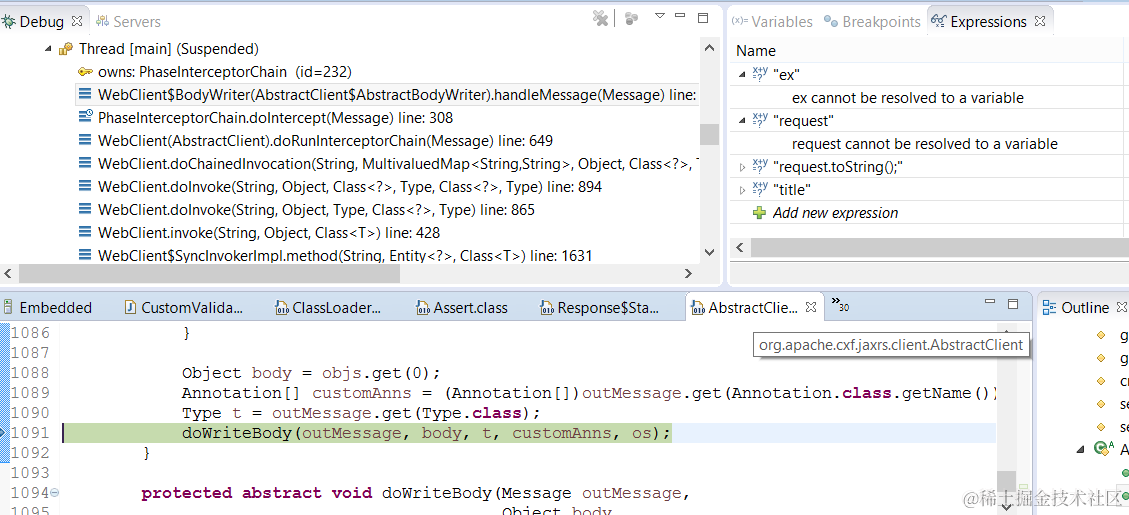Open the CustomValida... editor tab
Image resolution: width=1129 pixels, height=515 pixels.
click(x=184, y=308)
